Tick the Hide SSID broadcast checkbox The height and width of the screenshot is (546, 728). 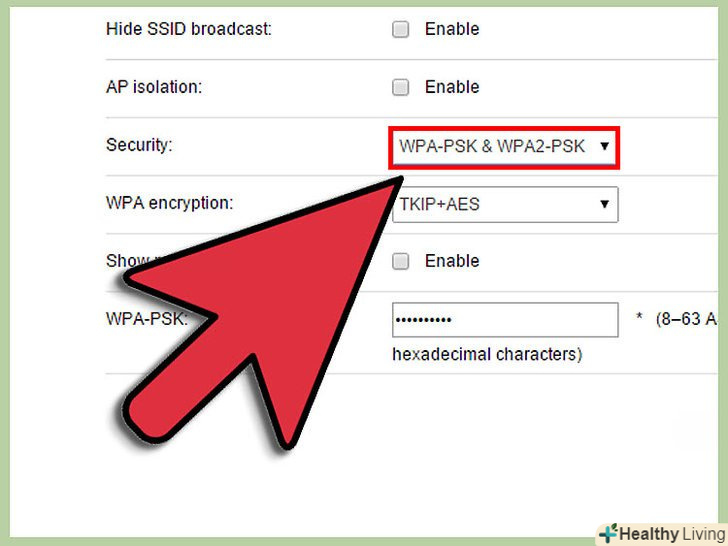400,29
